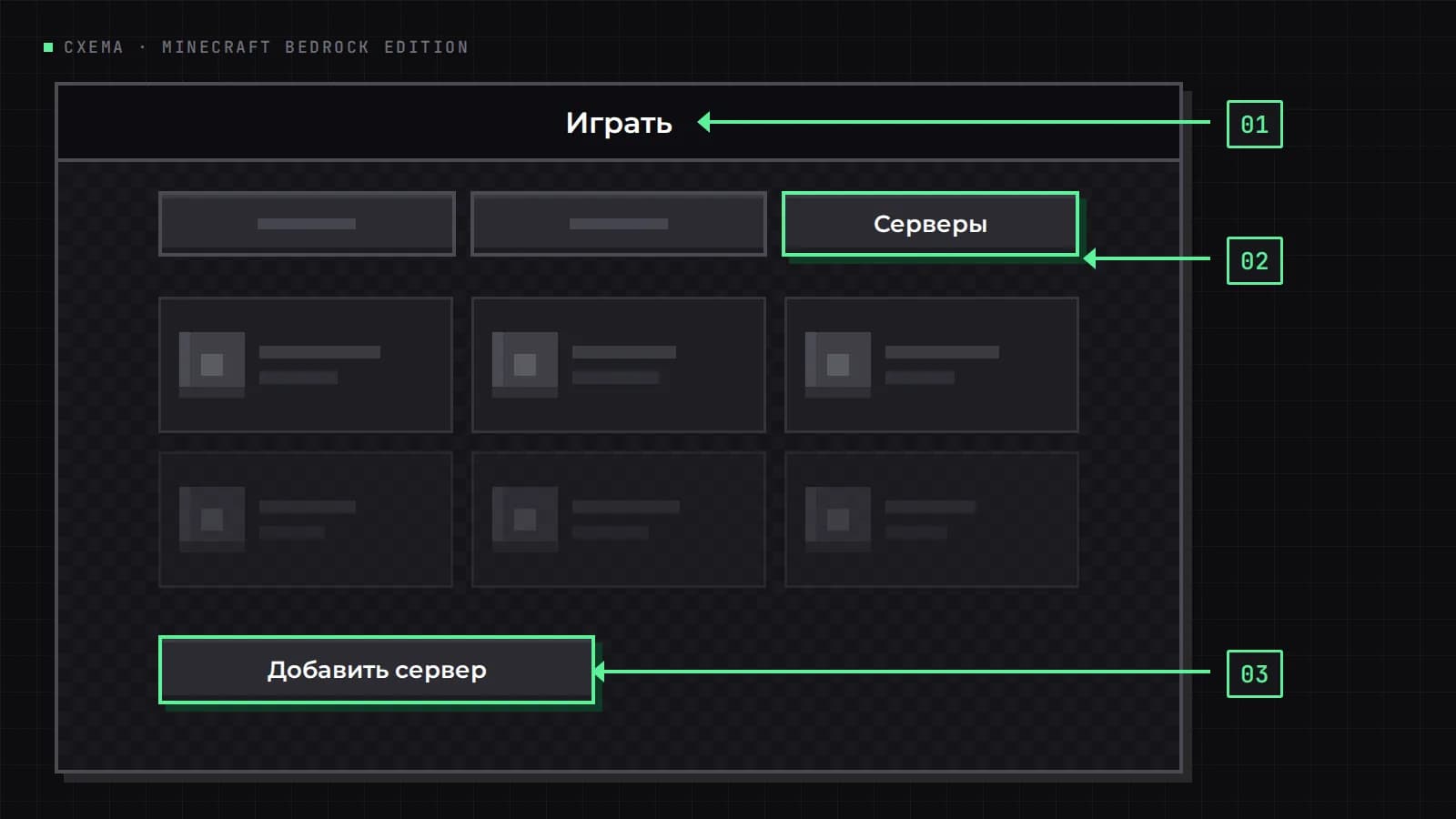This screenshot has height=819, width=1456.
Task: Click the Играть screen title
Action: pos(619,123)
